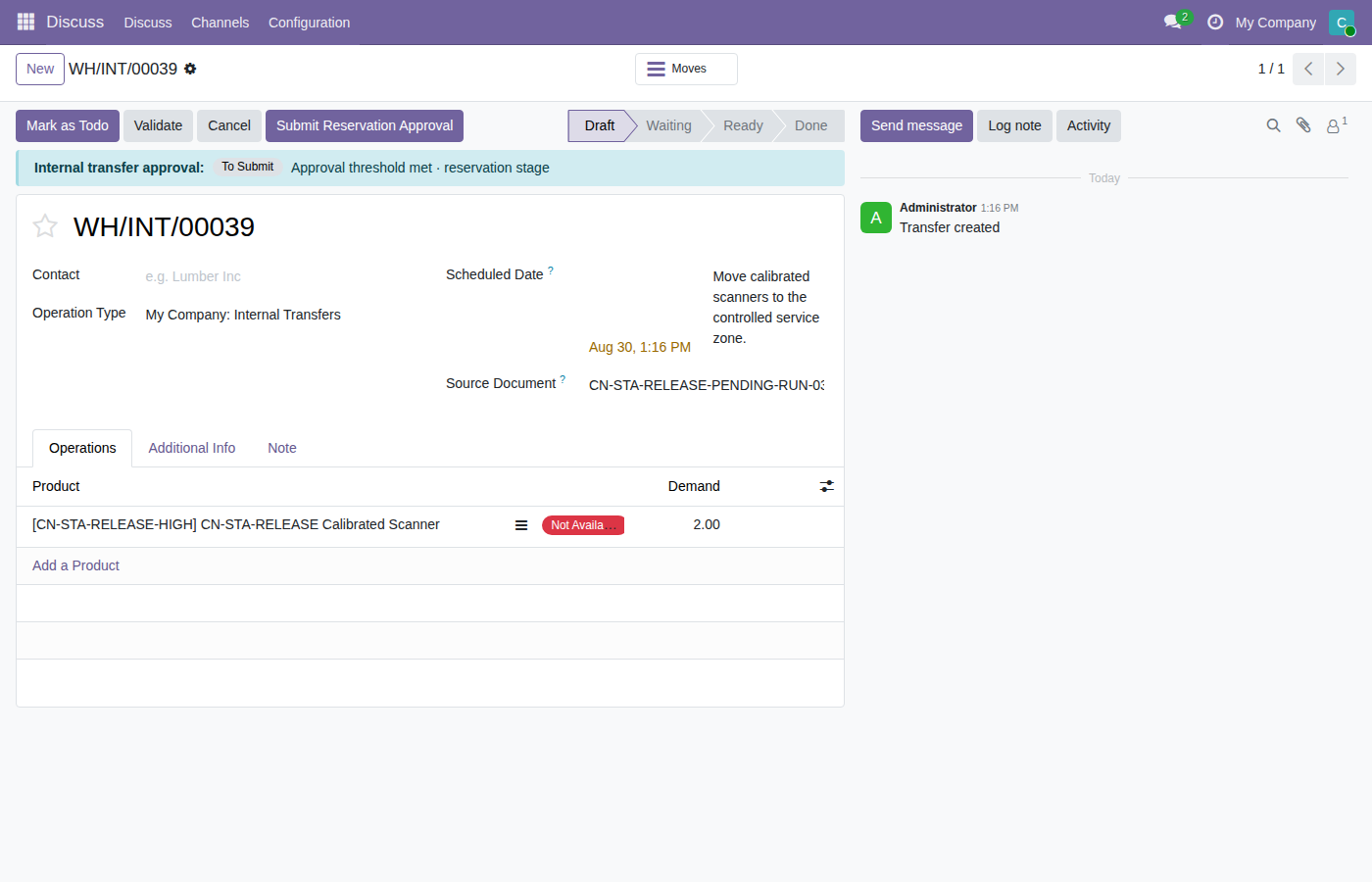Open the conversations chat bubble icon
Screen dimensions: 1372x882
1173,22
